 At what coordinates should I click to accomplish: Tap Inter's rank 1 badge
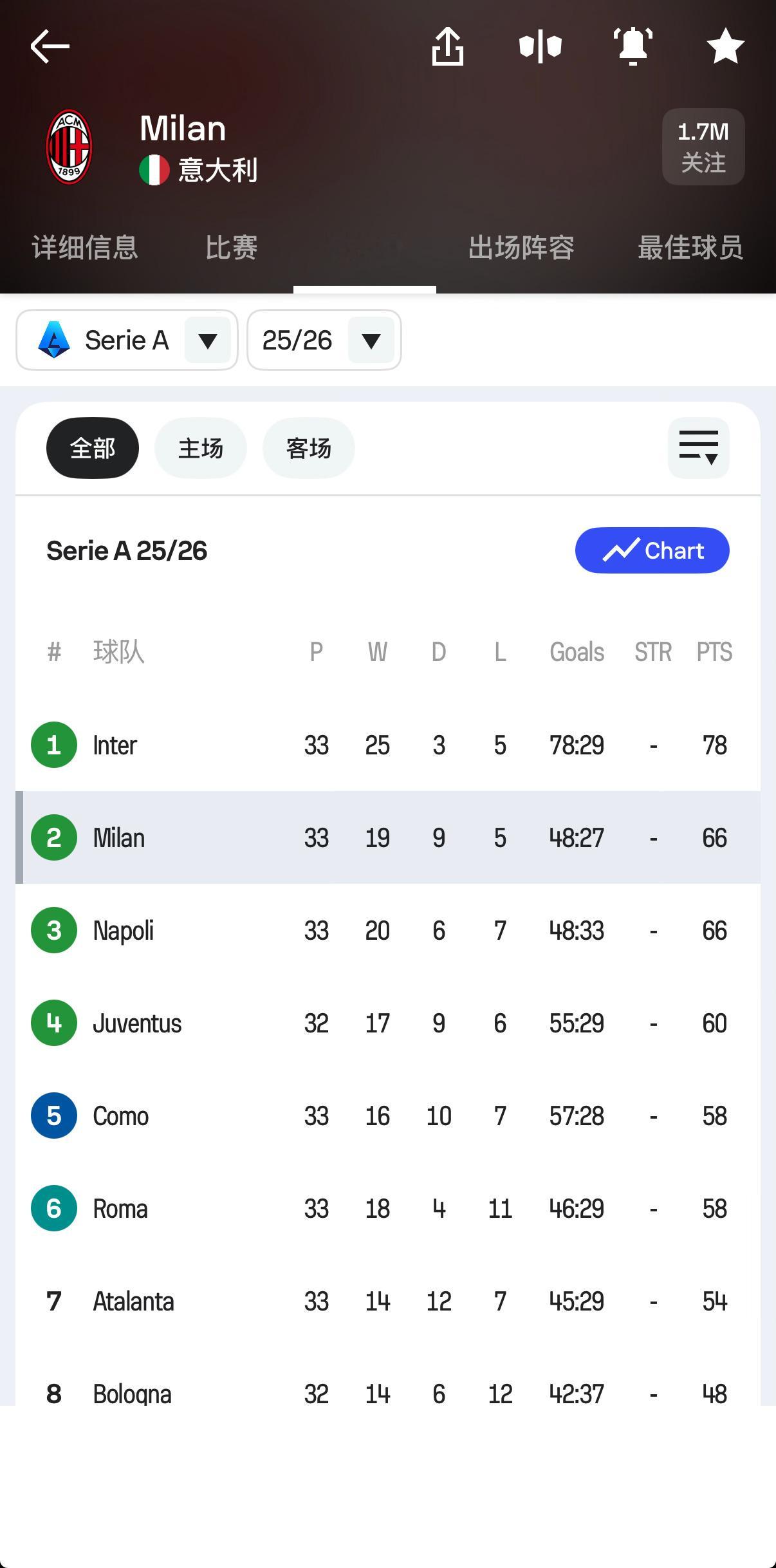(x=54, y=745)
